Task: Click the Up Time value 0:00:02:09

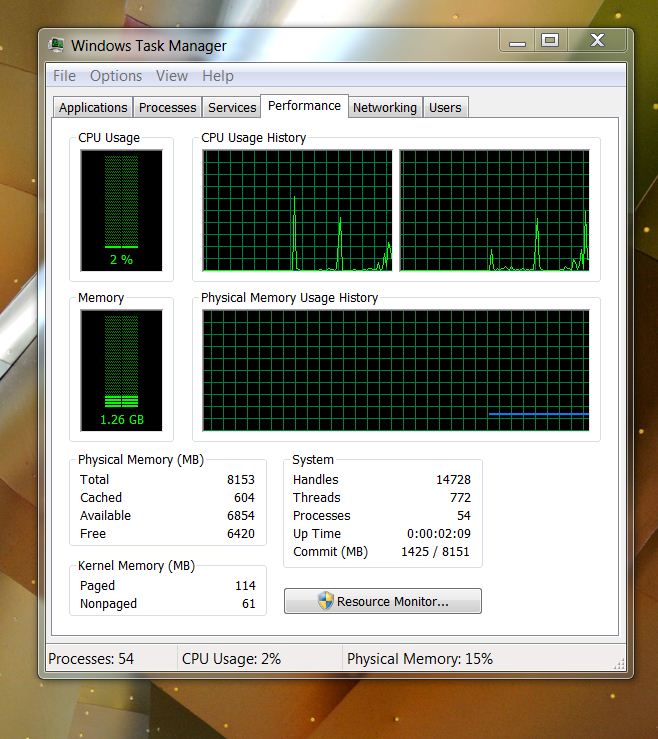Action: 439,534
